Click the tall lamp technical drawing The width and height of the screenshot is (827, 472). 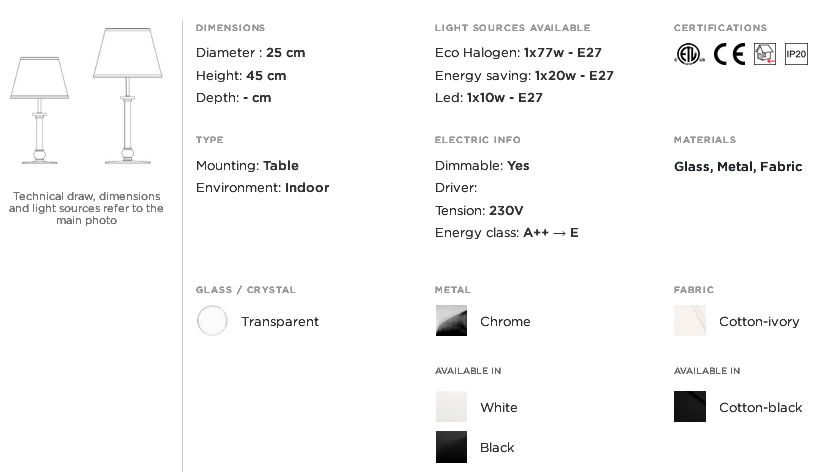click(128, 95)
